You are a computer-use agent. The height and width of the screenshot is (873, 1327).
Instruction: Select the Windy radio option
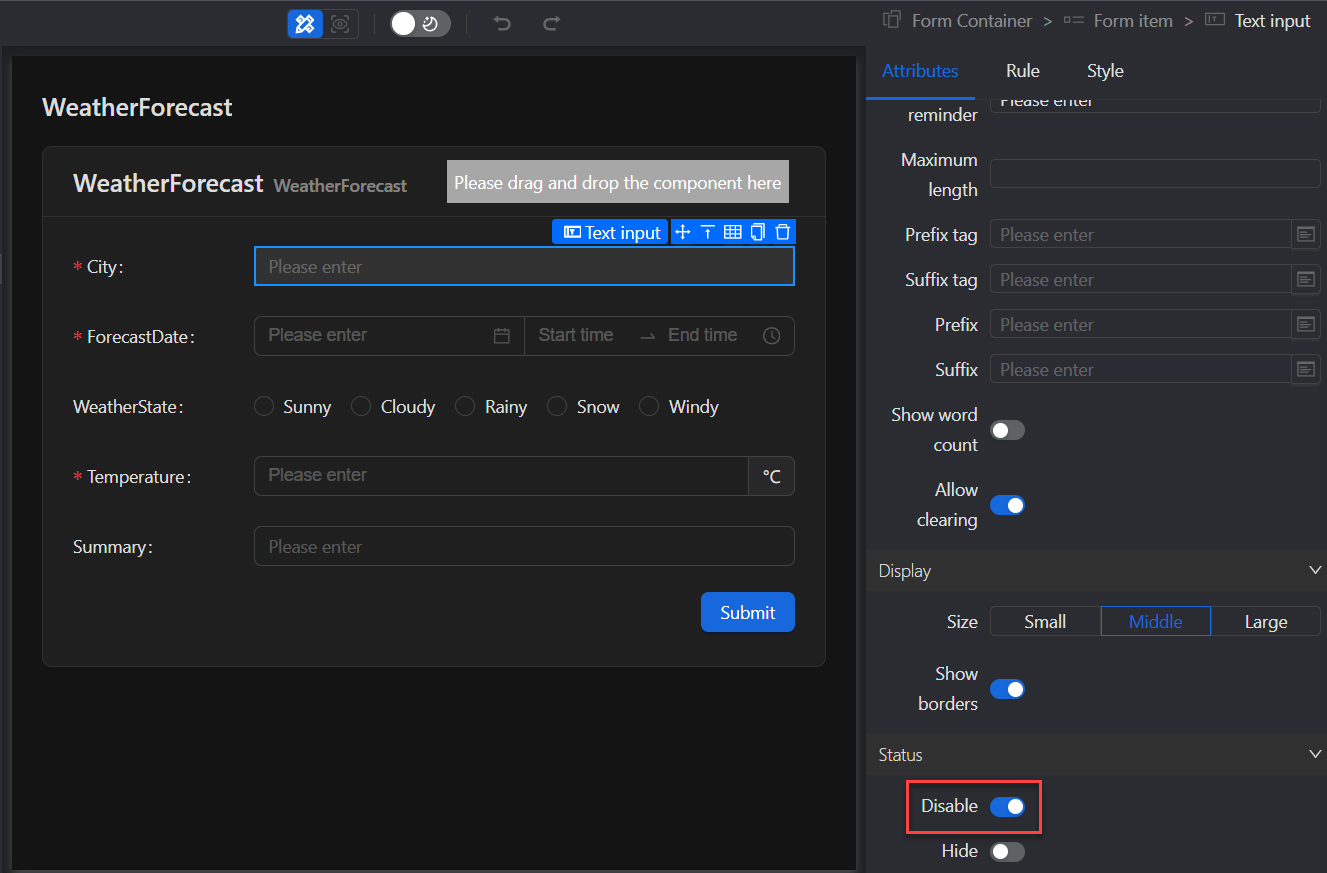pos(649,406)
